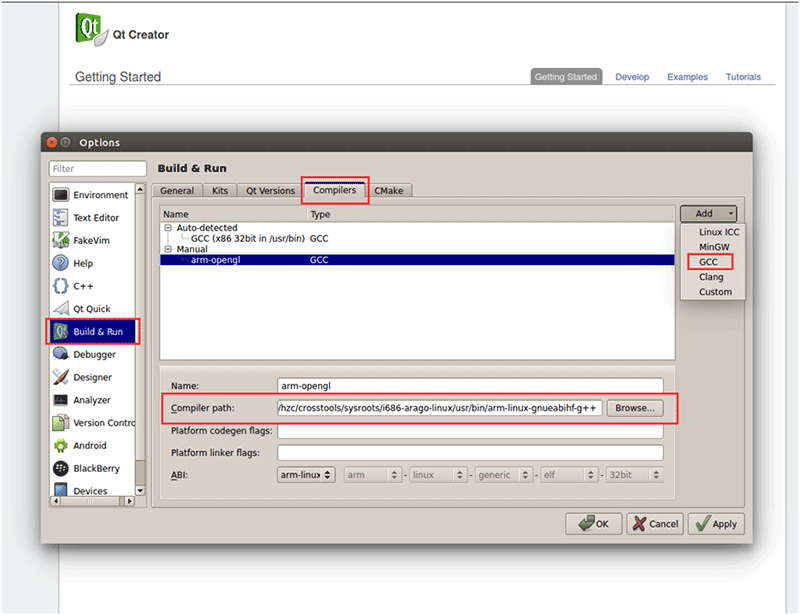The height and width of the screenshot is (615, 800).
Task: Click the Compiler path field
Action: coord(440,408)
